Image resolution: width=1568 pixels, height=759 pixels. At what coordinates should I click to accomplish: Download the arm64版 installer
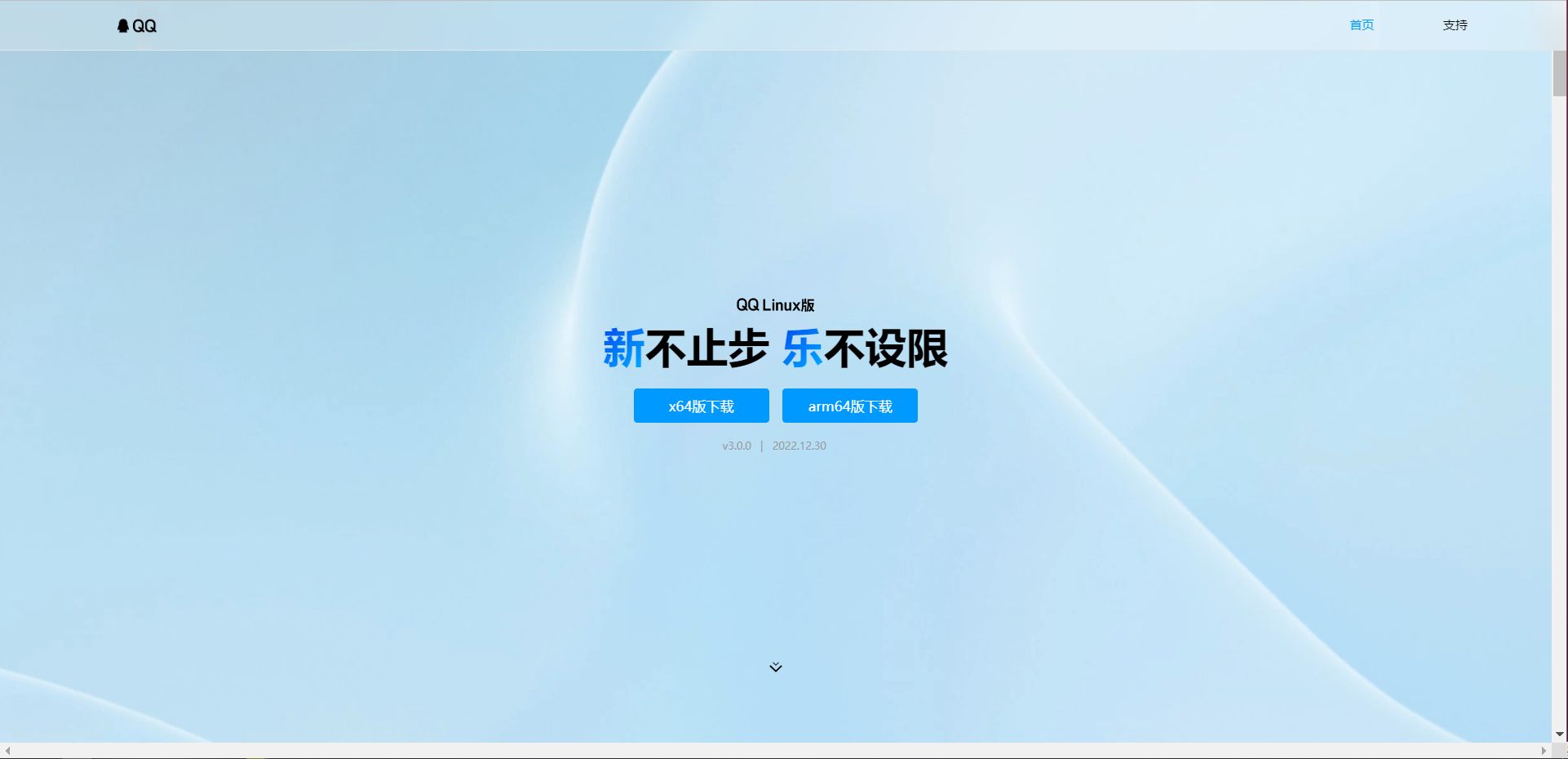tap(850, 406)
